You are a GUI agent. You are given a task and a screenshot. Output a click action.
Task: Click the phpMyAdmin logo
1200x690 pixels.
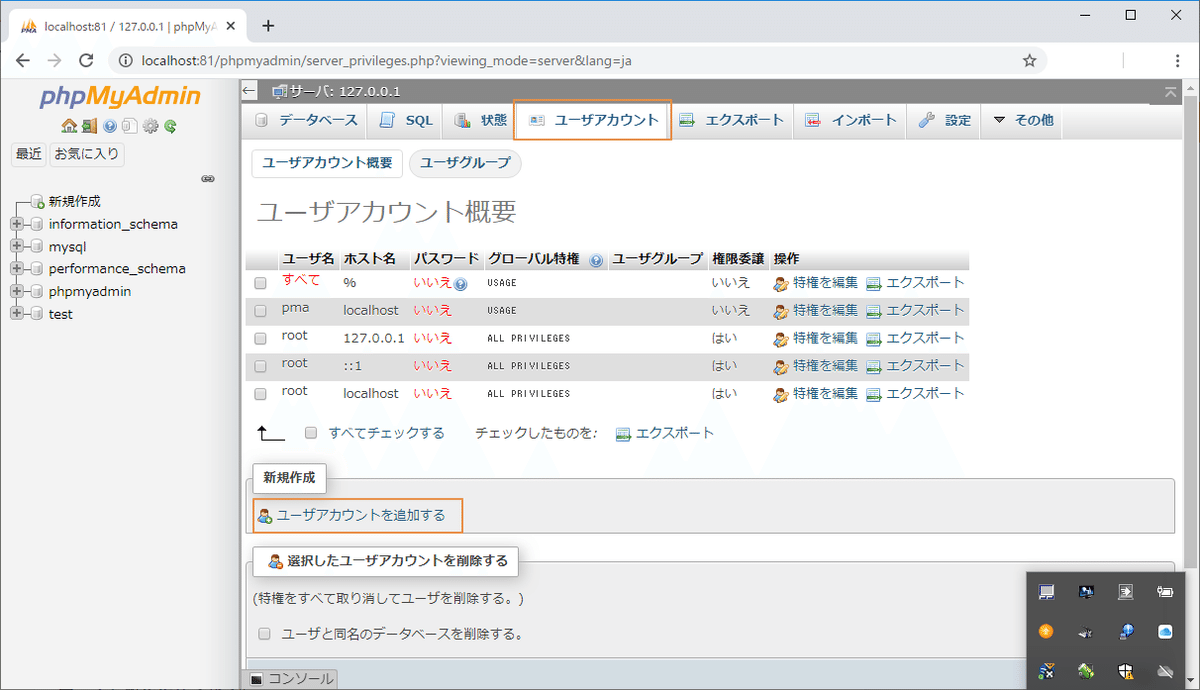(x=120, y=97)
